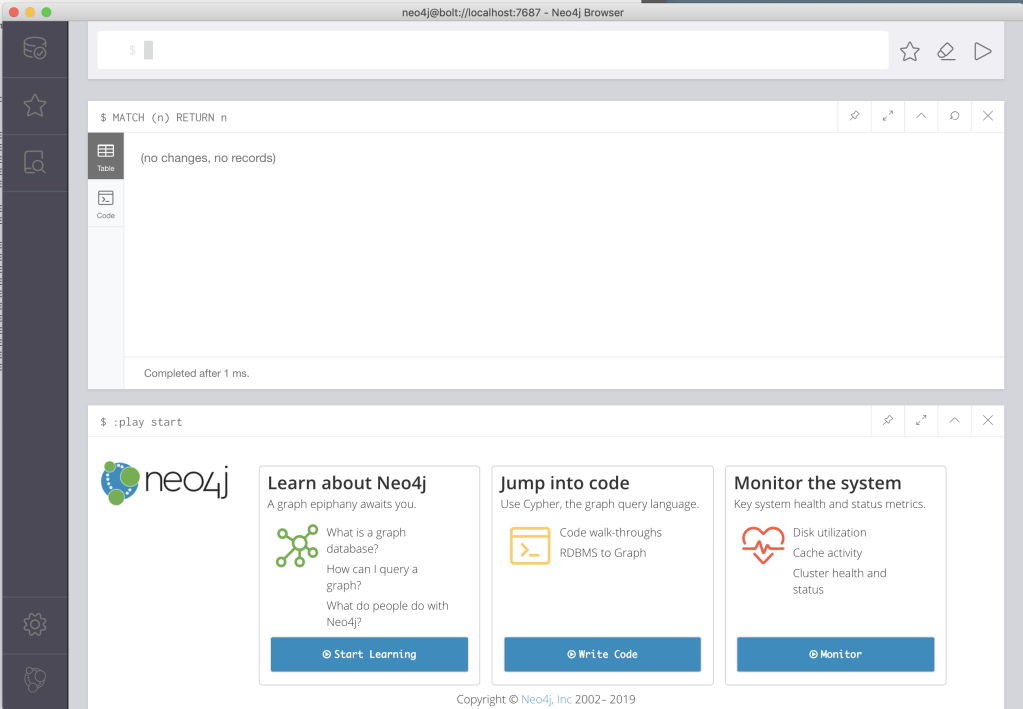Click the Write Code button

tap(602, 654)
